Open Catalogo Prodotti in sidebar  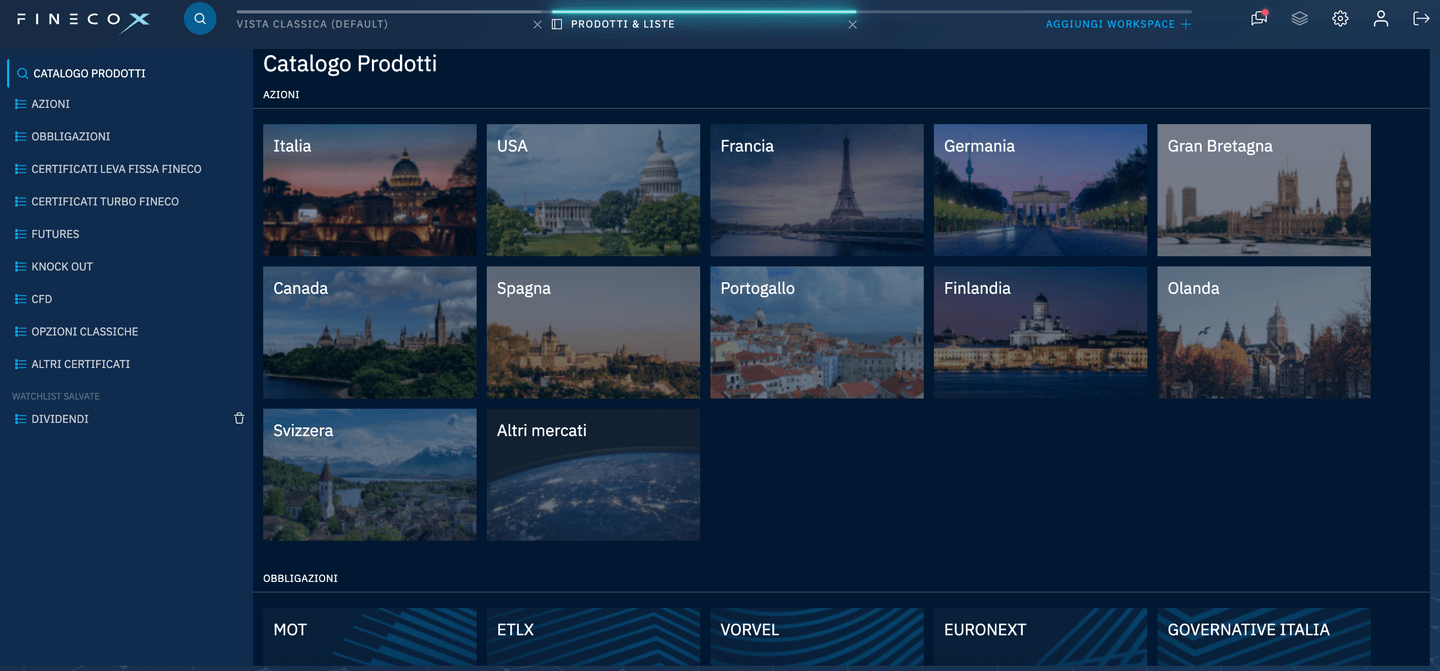tap(89, 74)
